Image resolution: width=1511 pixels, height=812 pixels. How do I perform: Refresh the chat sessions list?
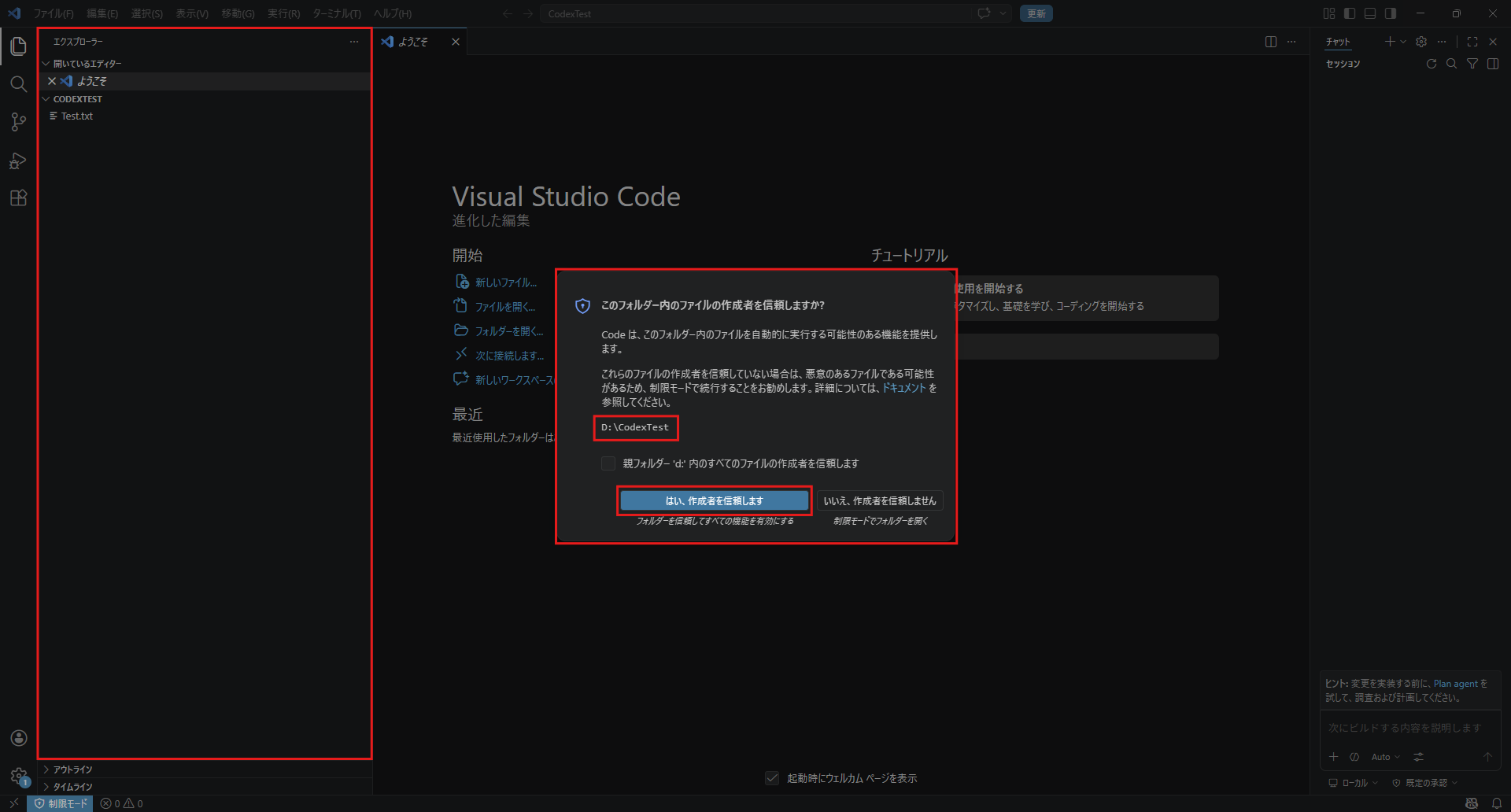coord(1432,64)
